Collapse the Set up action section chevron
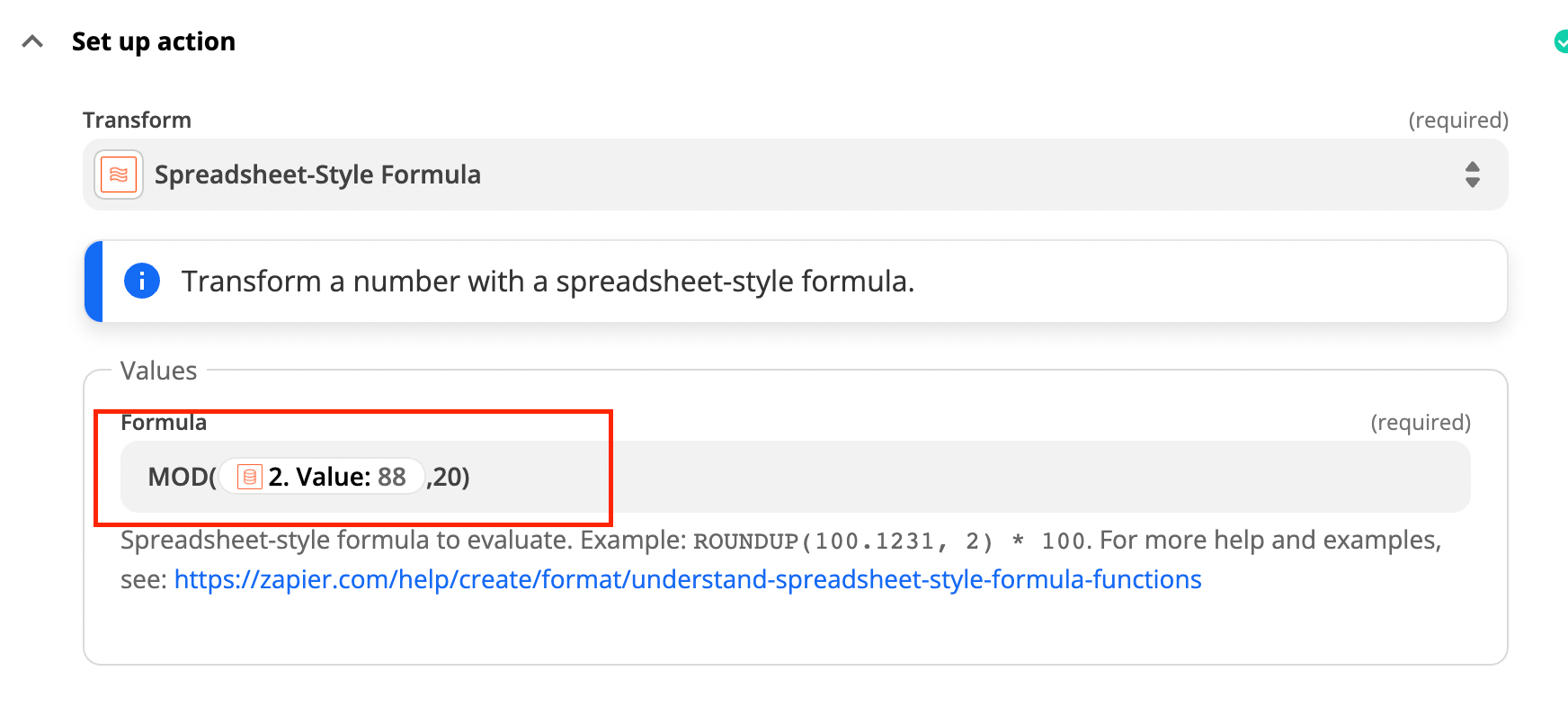The width and height of the screenshot is (1568, 707). coord(32,41)
